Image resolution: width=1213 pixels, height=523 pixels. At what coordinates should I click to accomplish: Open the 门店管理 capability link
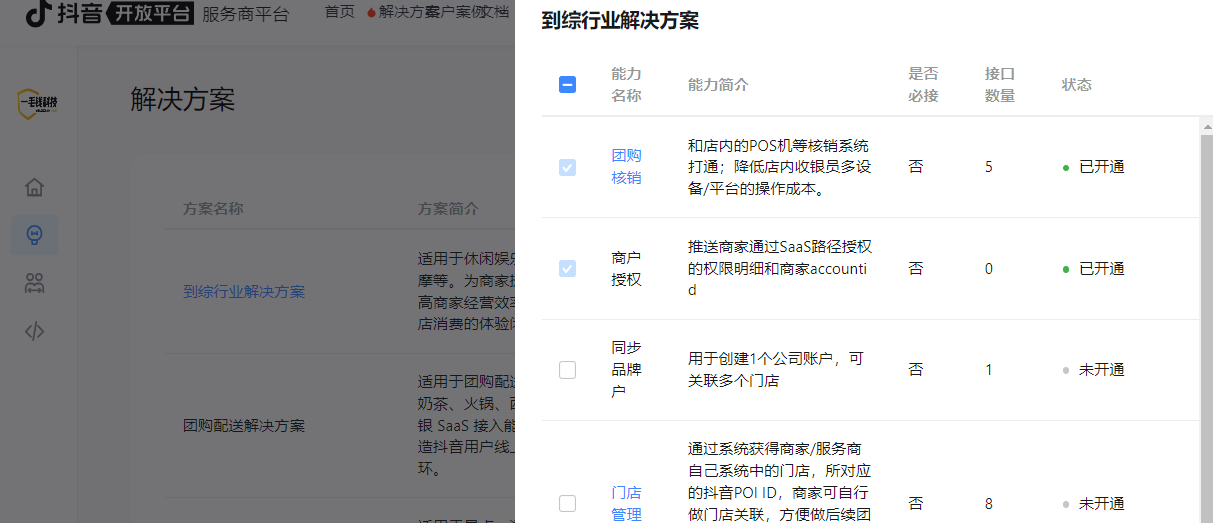coord(627,503)
